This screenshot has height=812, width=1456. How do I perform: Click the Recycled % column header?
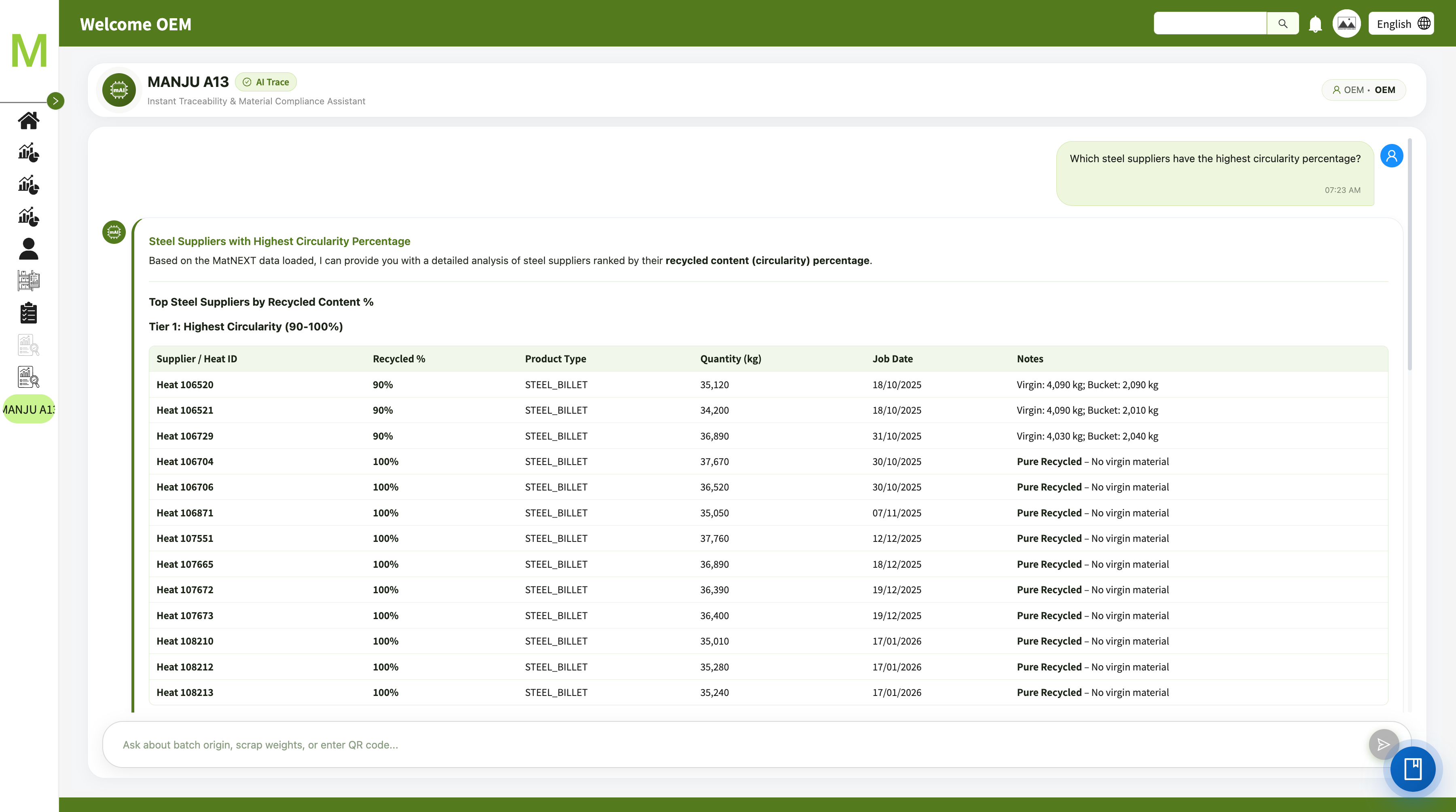tap(399, 359)
